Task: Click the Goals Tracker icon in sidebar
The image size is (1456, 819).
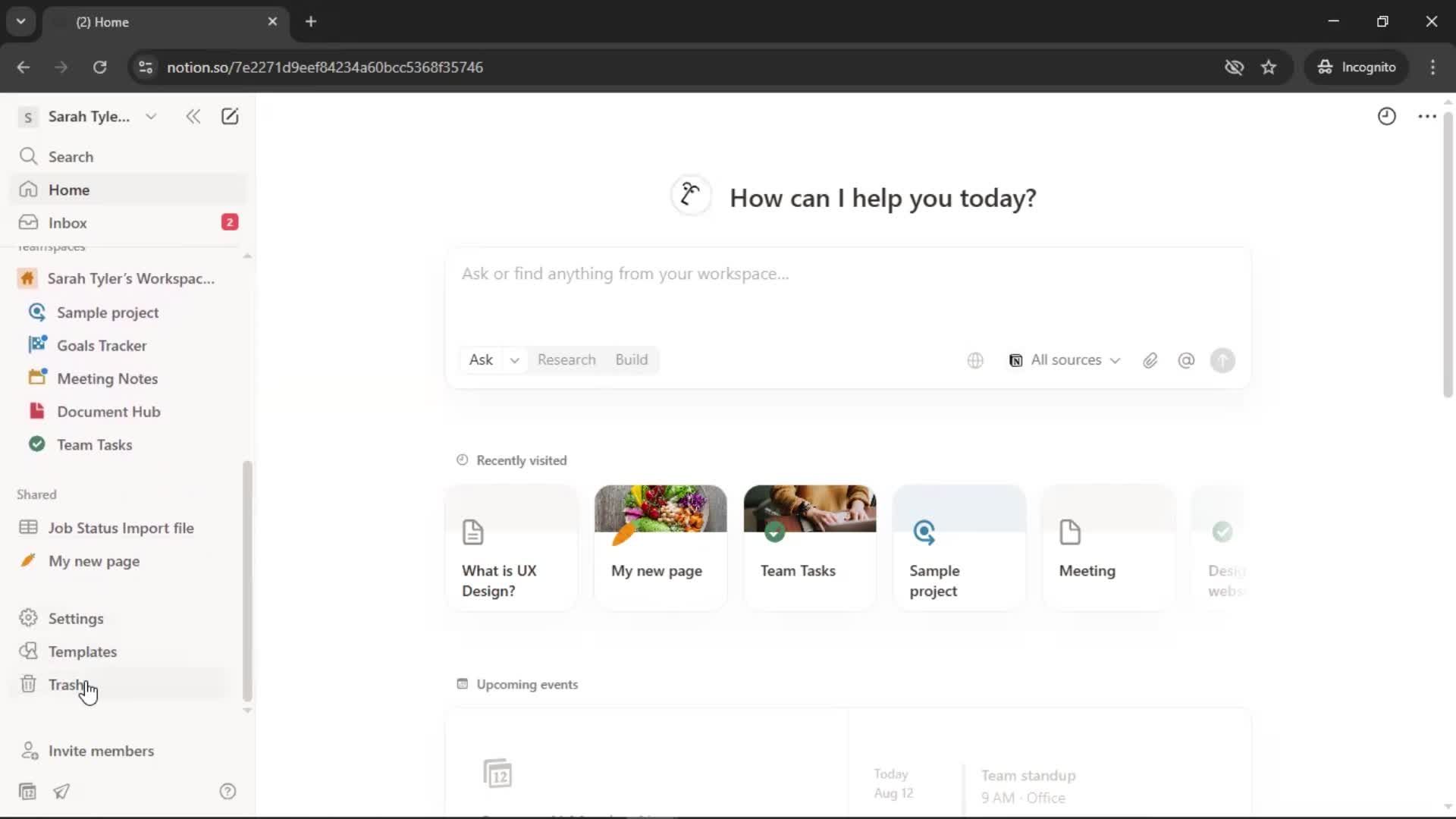Action: tap(37, 344)
